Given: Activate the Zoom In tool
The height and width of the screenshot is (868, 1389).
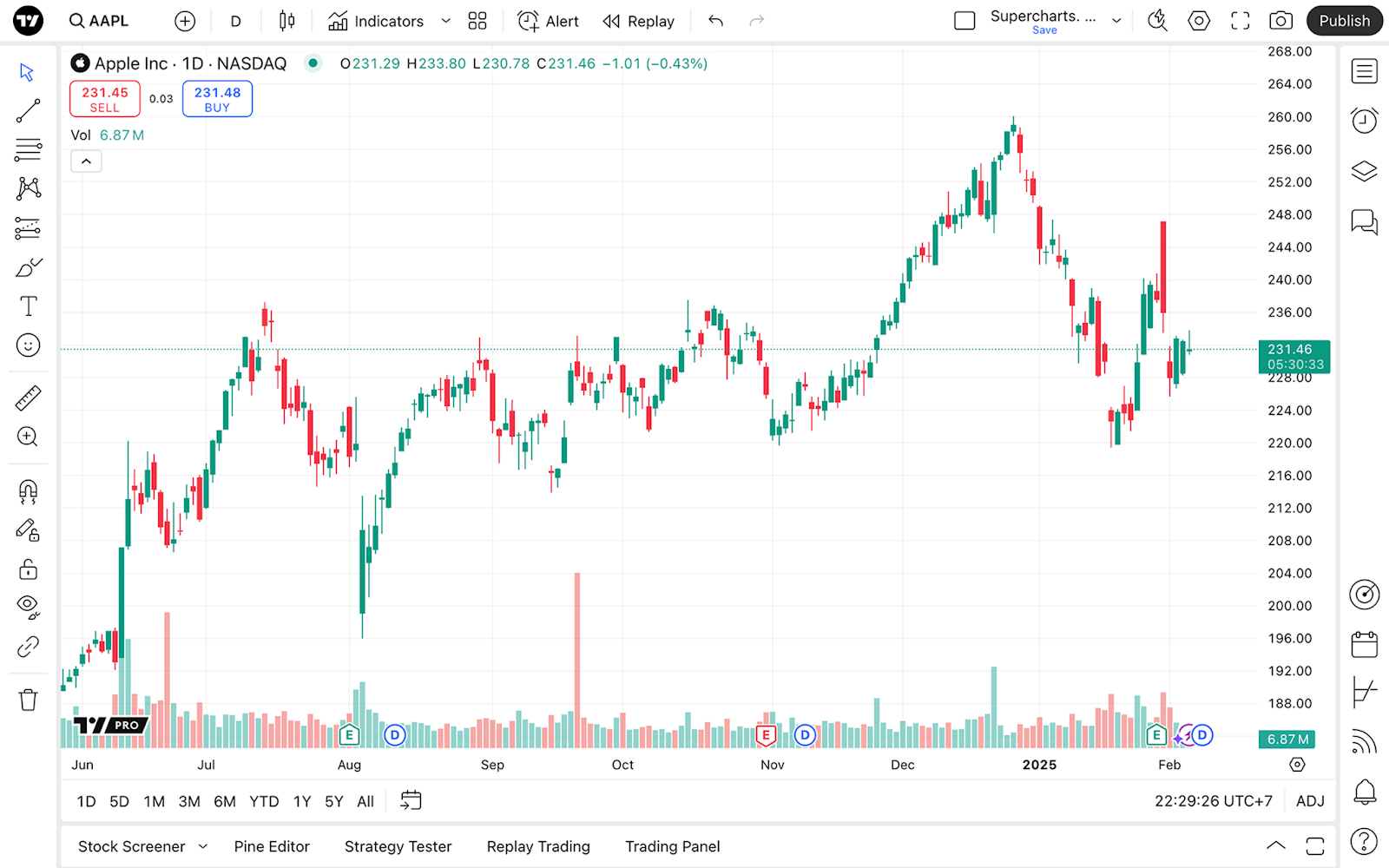Looking at the screenshot, I should pos(28,437).
